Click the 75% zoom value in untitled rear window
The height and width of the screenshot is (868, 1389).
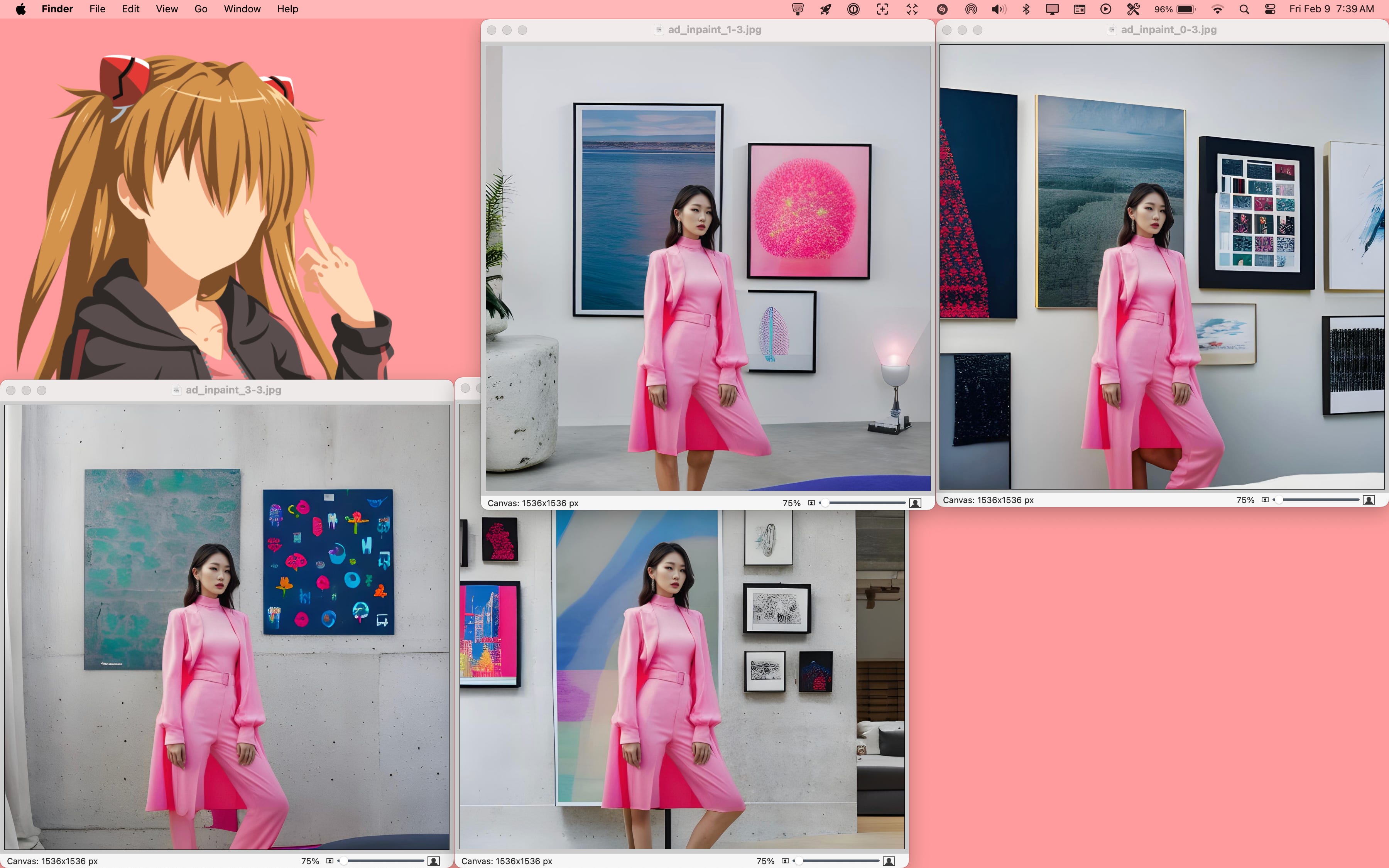[x=765, y=861]
